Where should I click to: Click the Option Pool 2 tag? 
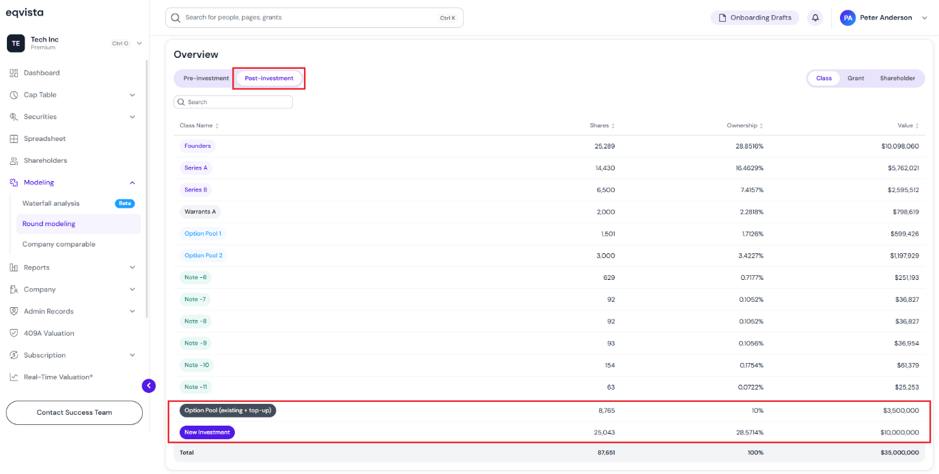click(204, 256)
